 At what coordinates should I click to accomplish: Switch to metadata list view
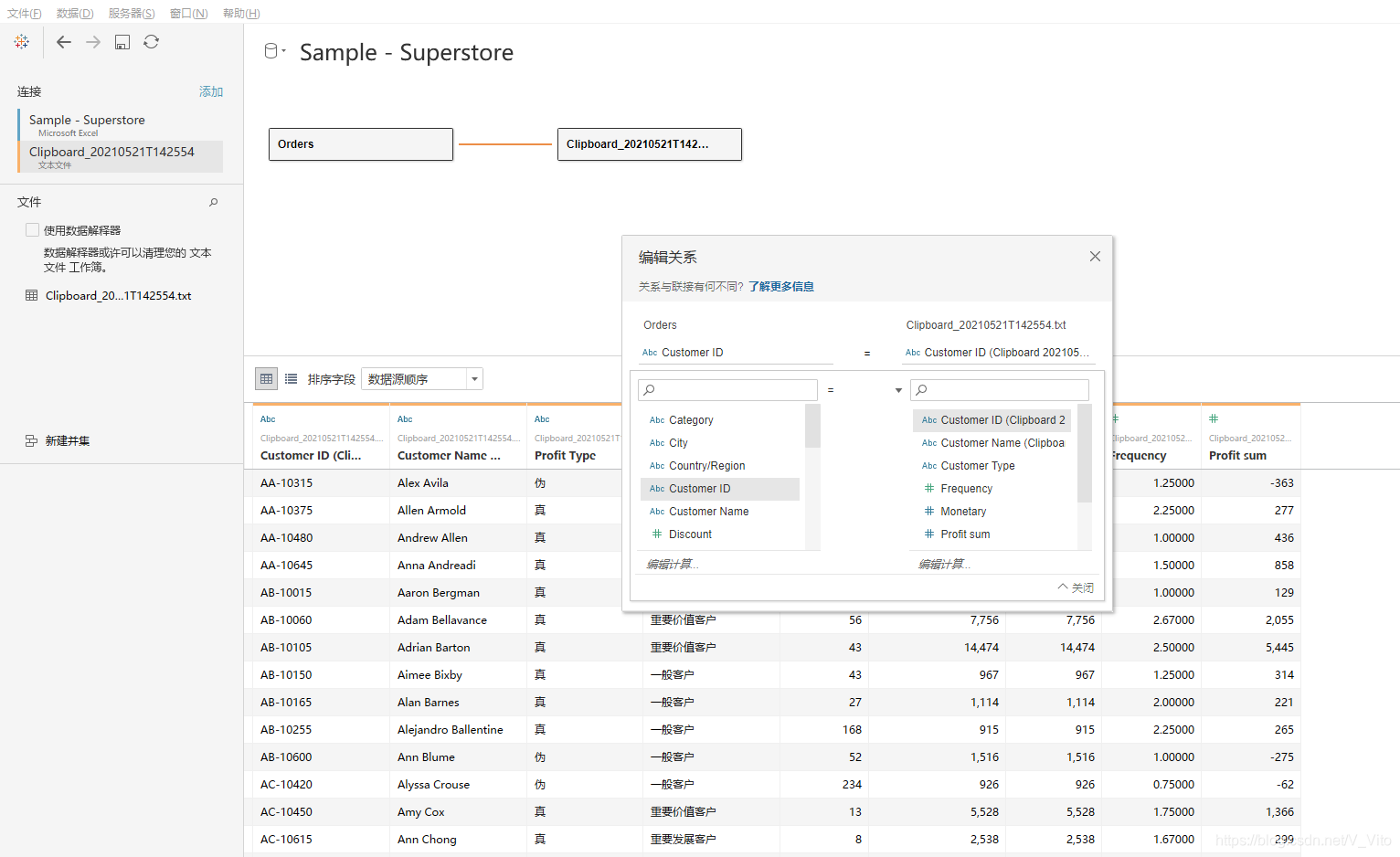point(292,378)
